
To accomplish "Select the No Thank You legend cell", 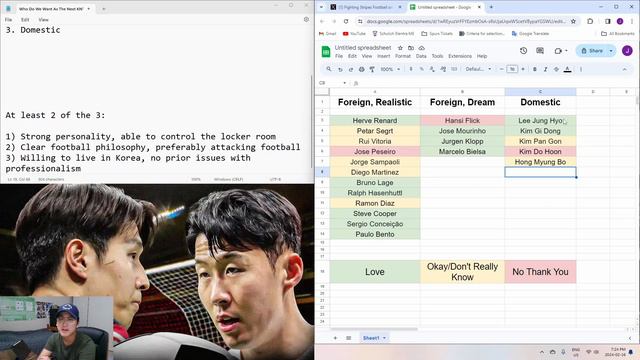I will 540,271.
